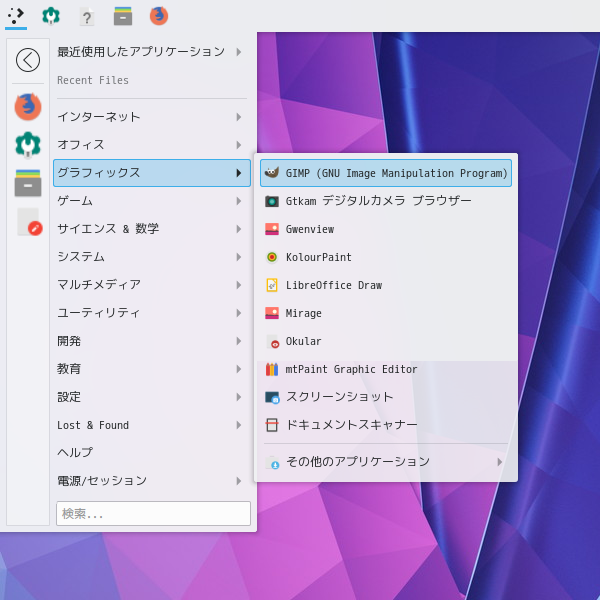
Task: Expand the 最近使用したアプリケーション submenu arrow
Action: 239,52
